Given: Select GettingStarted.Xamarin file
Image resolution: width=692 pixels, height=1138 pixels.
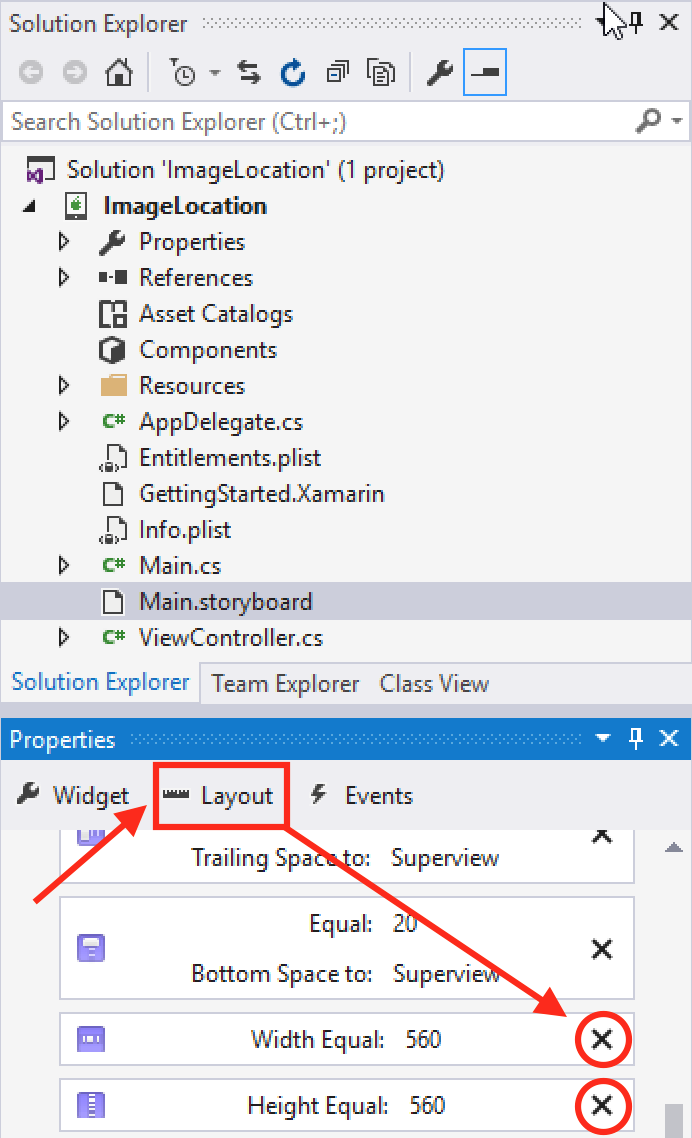Looking at the screenshot, I should (x=261, y=494).
